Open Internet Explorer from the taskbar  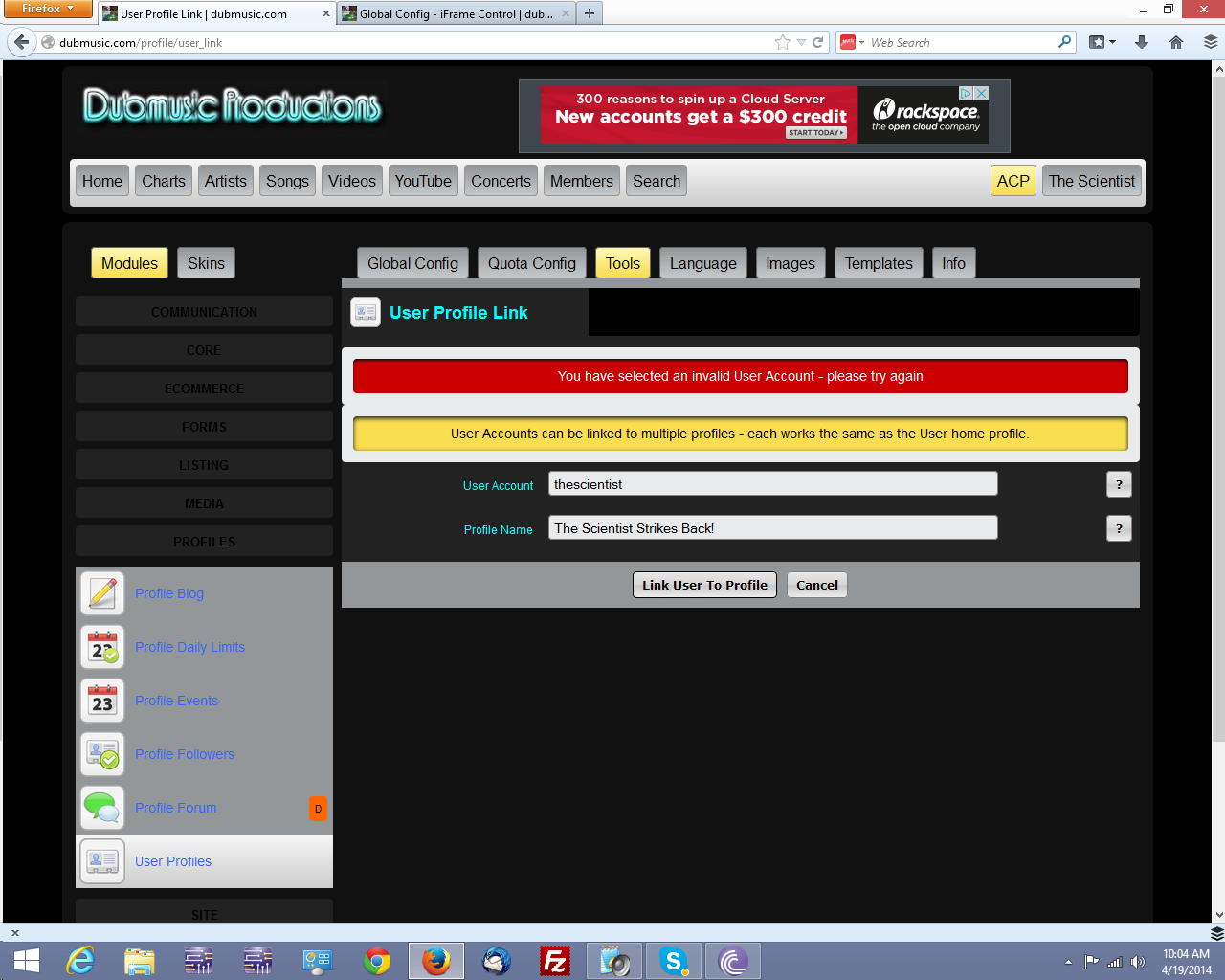click(80, 961)
